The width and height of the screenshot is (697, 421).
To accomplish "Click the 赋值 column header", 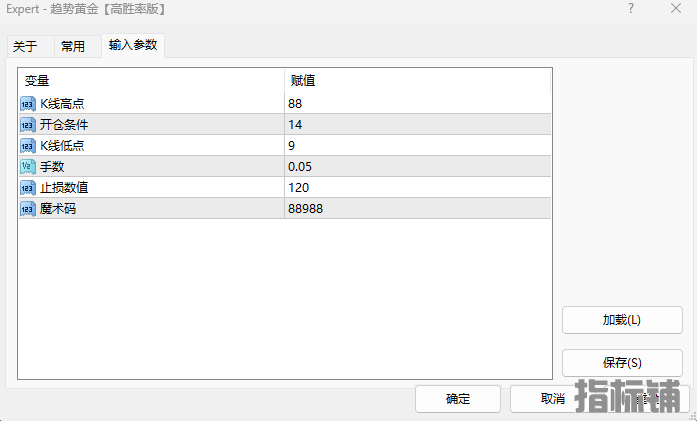I will (x=417, y=80).
